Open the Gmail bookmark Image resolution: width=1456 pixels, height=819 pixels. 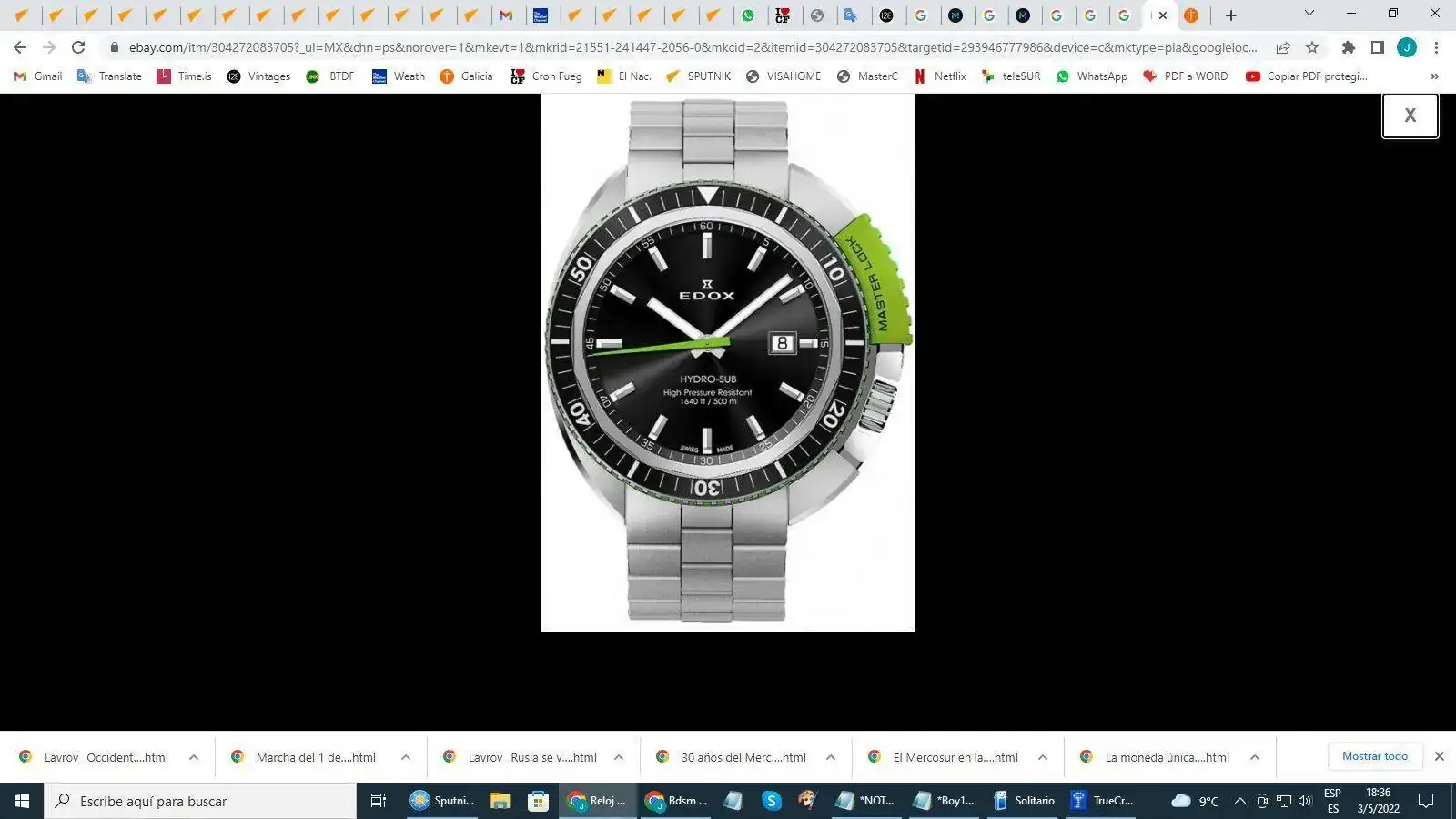(38, 76)
